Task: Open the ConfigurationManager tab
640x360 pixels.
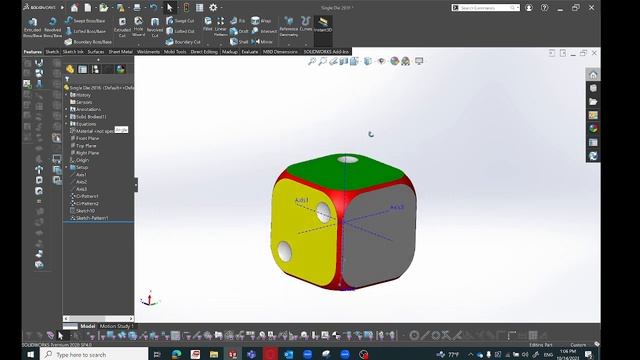Action: pos(95,69)
